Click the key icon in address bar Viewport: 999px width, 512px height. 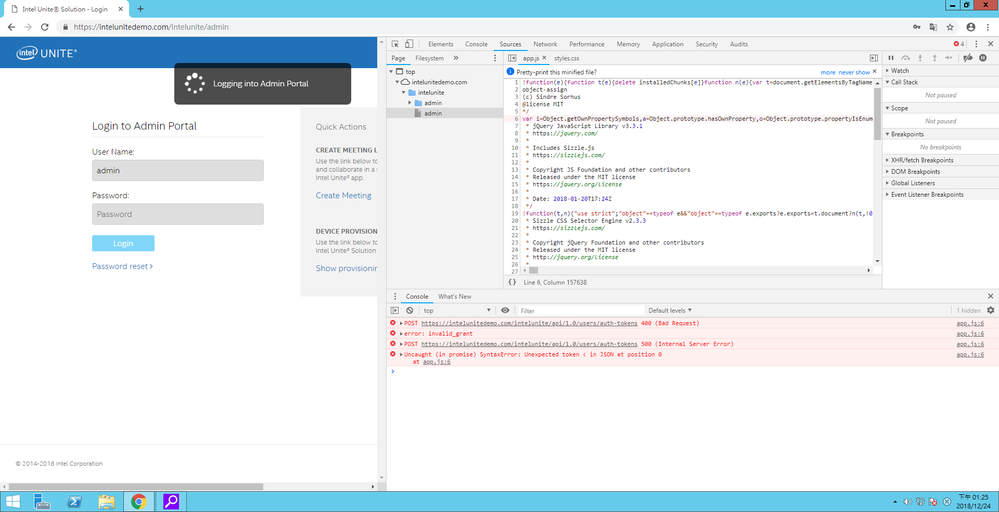tap(916, 27)
